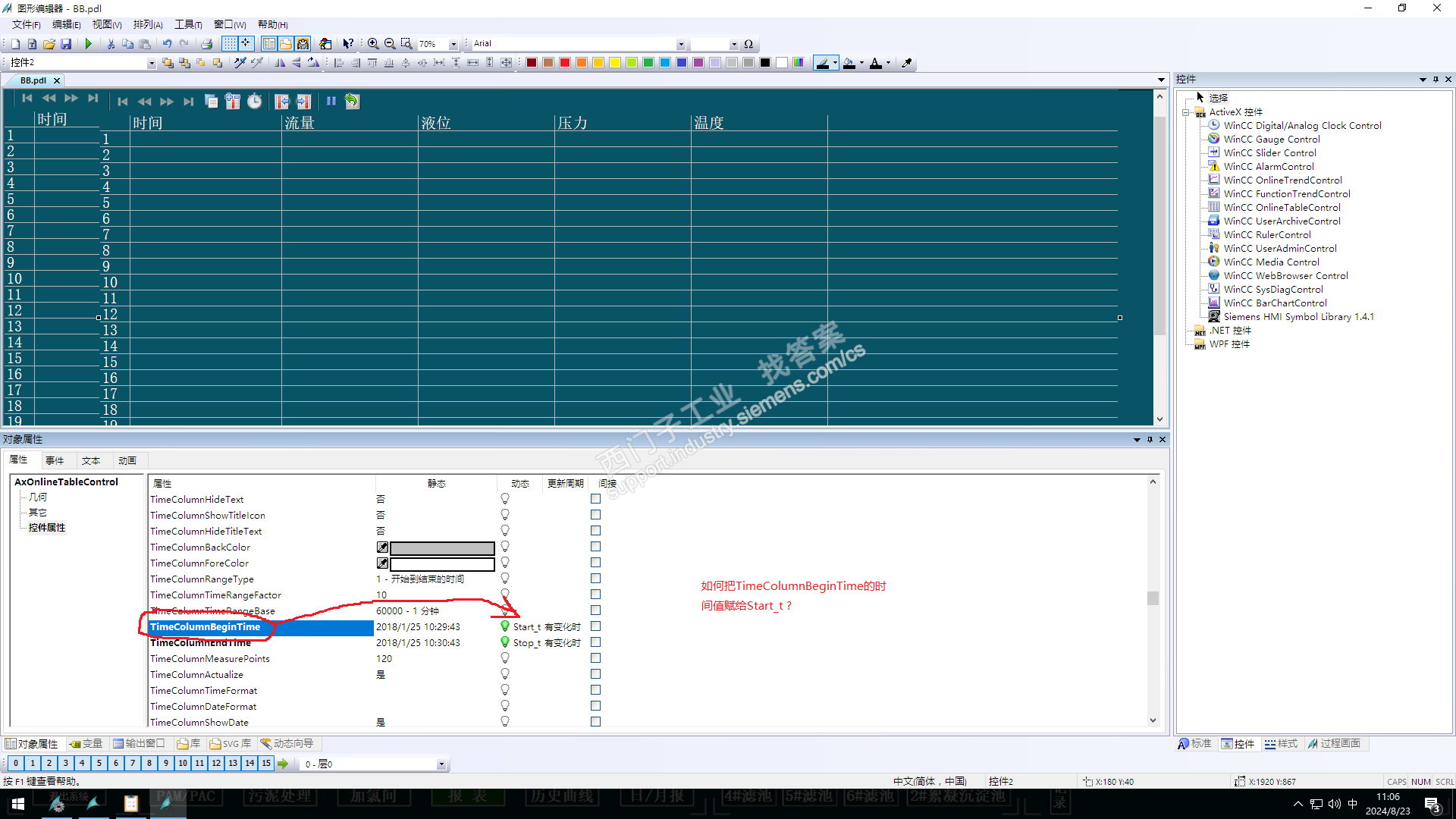Open the 变量 panel at bottom
1456x819 pixels.
tap(86, 743)
